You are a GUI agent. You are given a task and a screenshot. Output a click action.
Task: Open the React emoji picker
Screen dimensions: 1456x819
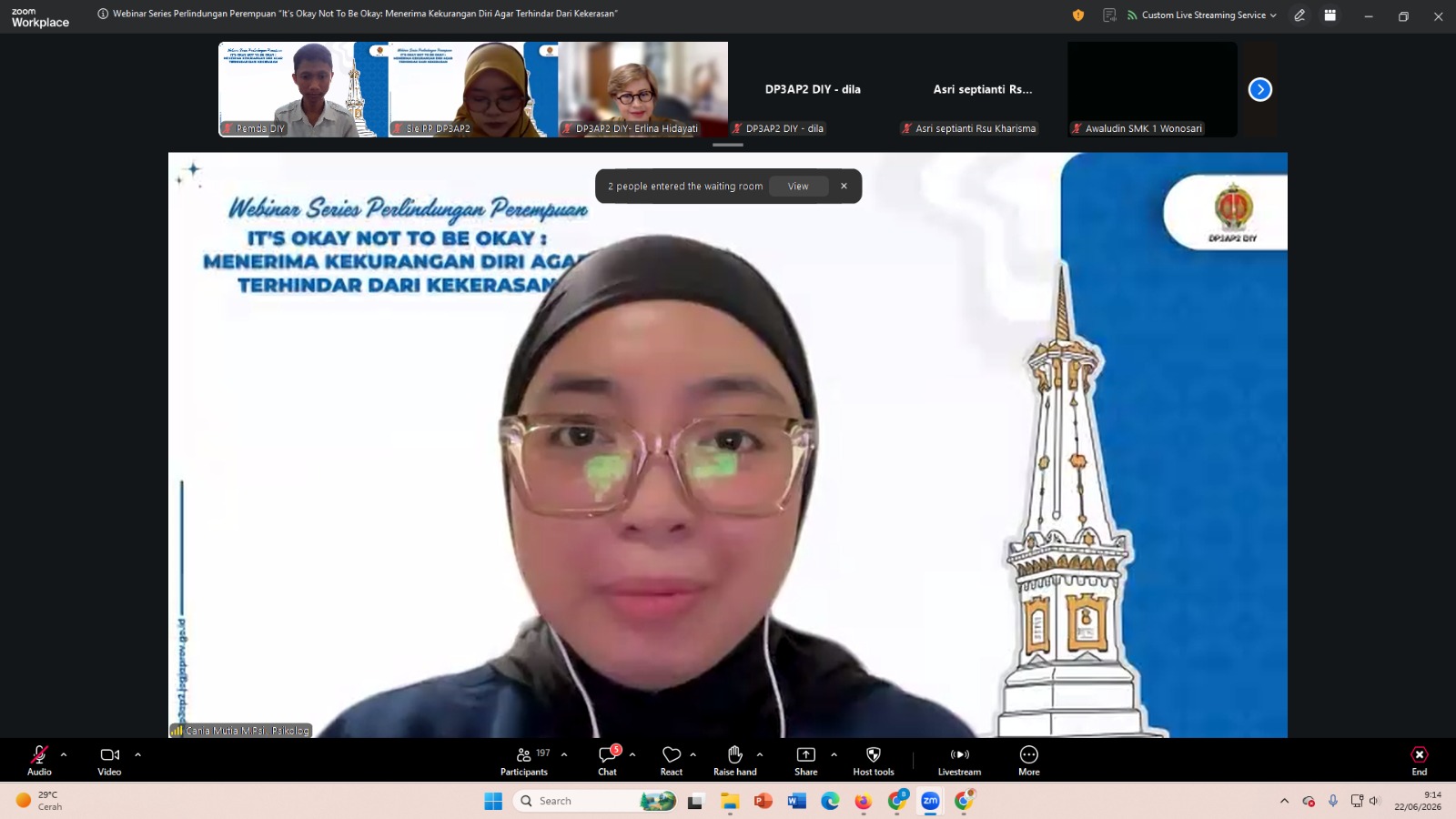pos(672,761)
